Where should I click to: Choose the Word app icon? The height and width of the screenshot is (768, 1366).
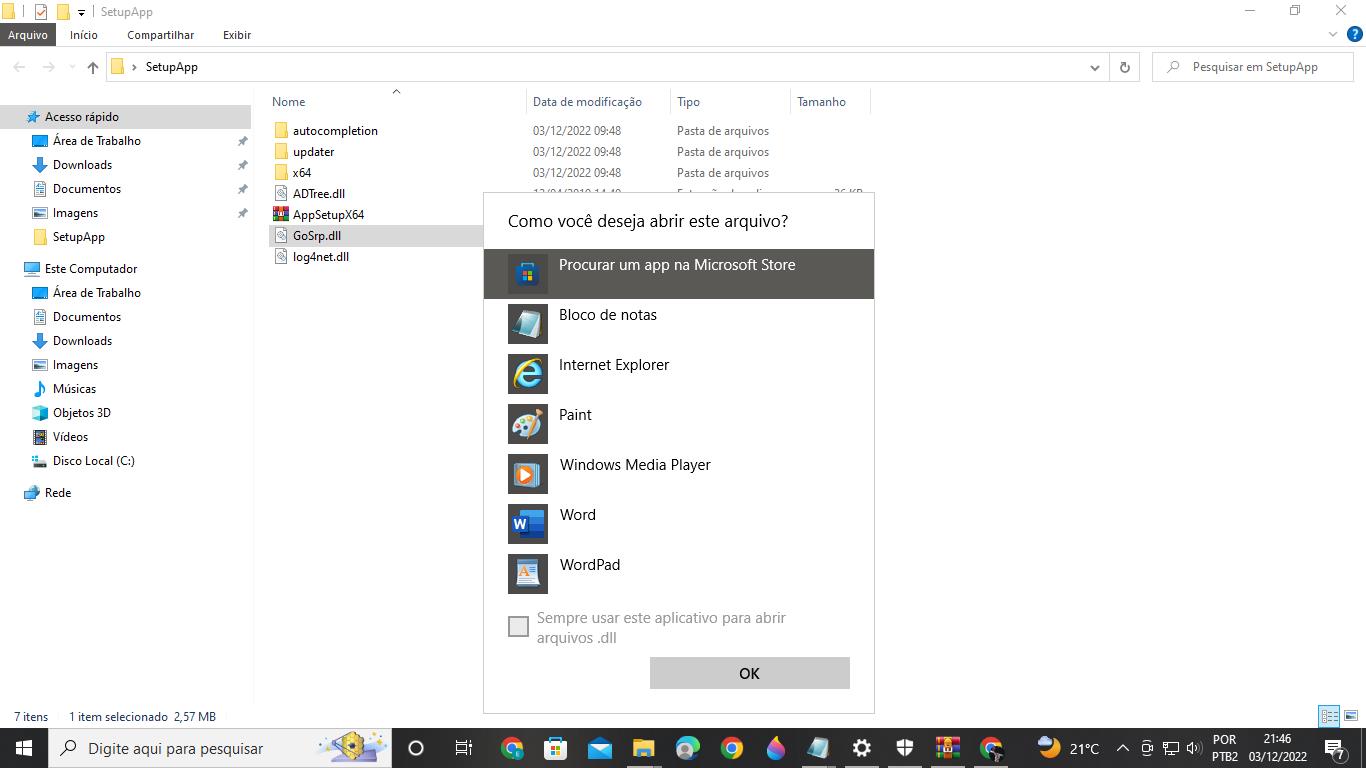(527, 524)
